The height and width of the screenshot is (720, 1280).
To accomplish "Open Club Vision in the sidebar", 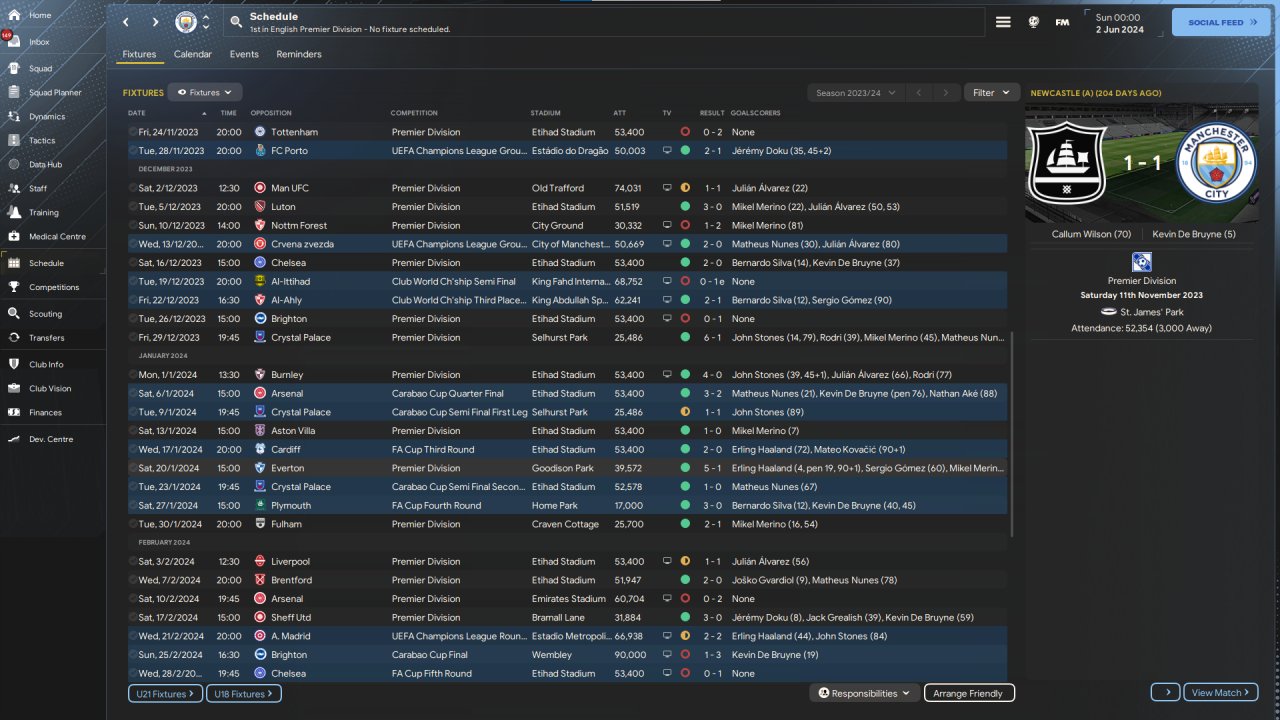I will coord(50,389).
